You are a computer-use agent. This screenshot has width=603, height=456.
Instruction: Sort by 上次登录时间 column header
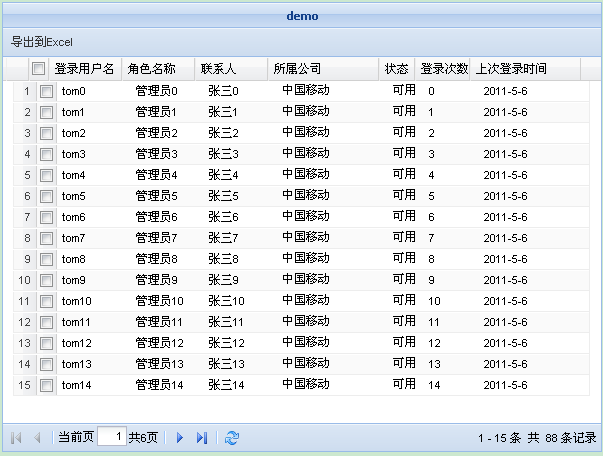525,69
